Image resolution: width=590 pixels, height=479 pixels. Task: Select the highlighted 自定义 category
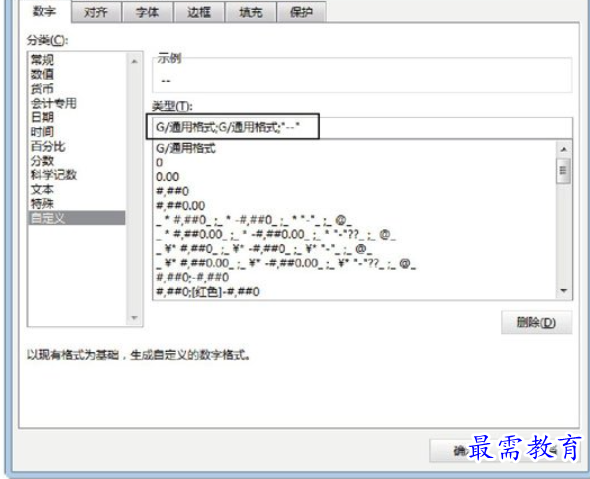click(77, 218)
